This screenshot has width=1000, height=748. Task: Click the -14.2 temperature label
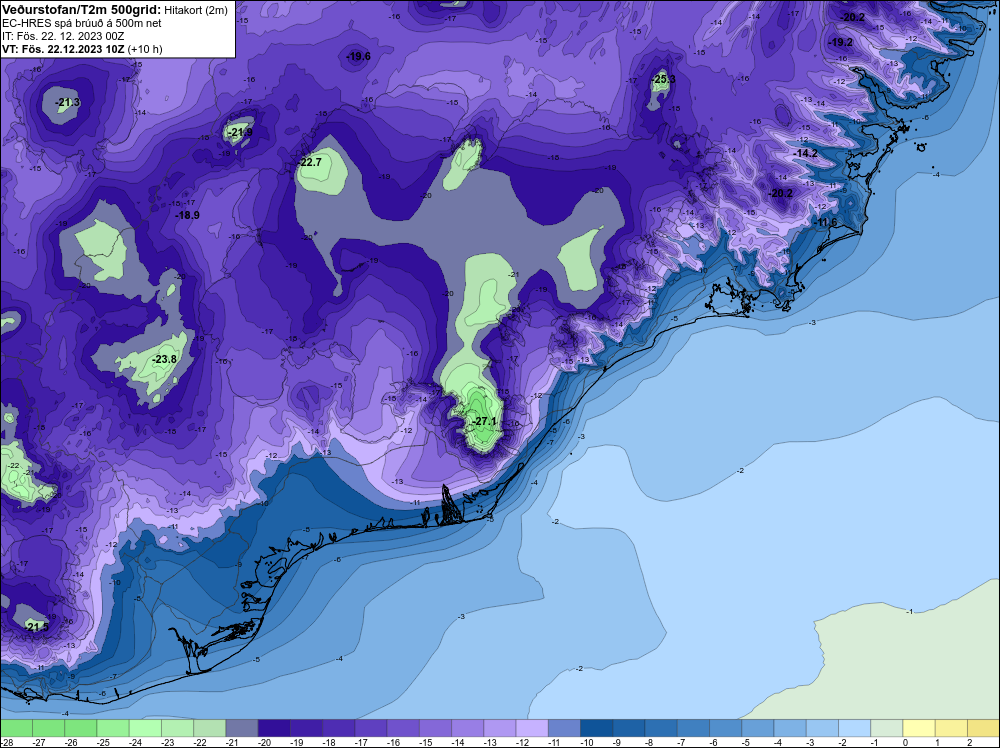pos(805,154)
